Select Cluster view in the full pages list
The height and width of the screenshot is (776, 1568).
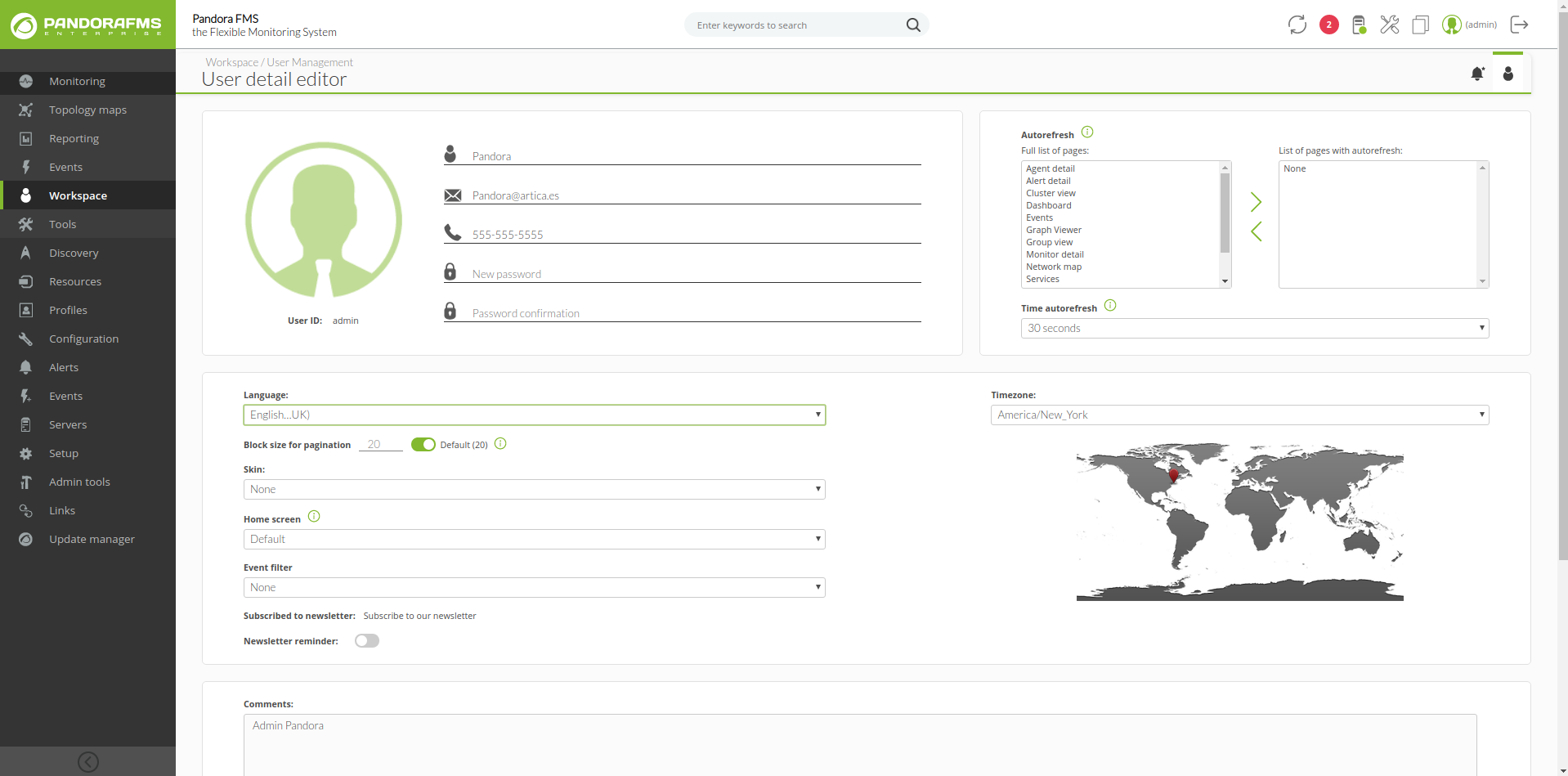tap(1051, 193)
